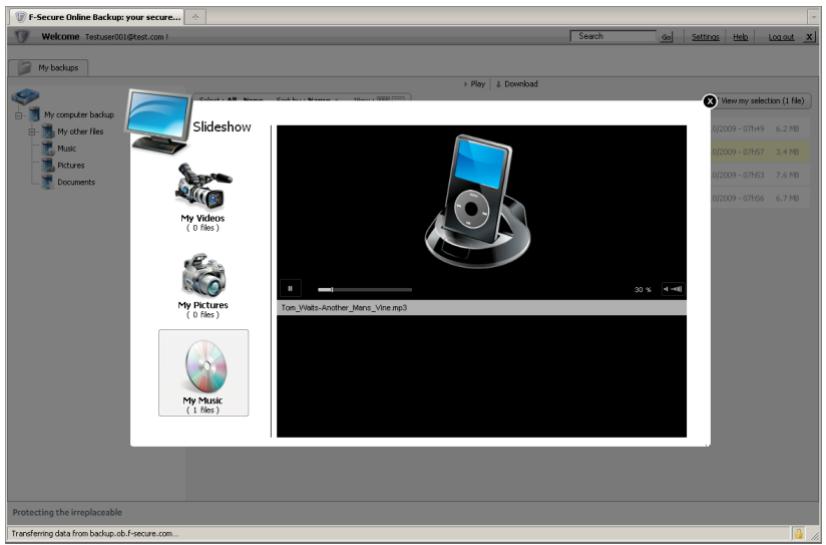
Task: Expand the My other files node
Action: pyautogui.click(x=32, y=132)
